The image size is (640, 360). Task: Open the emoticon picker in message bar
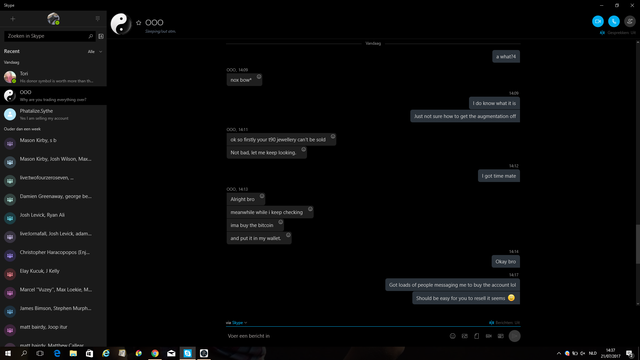(x=453, y=336)
